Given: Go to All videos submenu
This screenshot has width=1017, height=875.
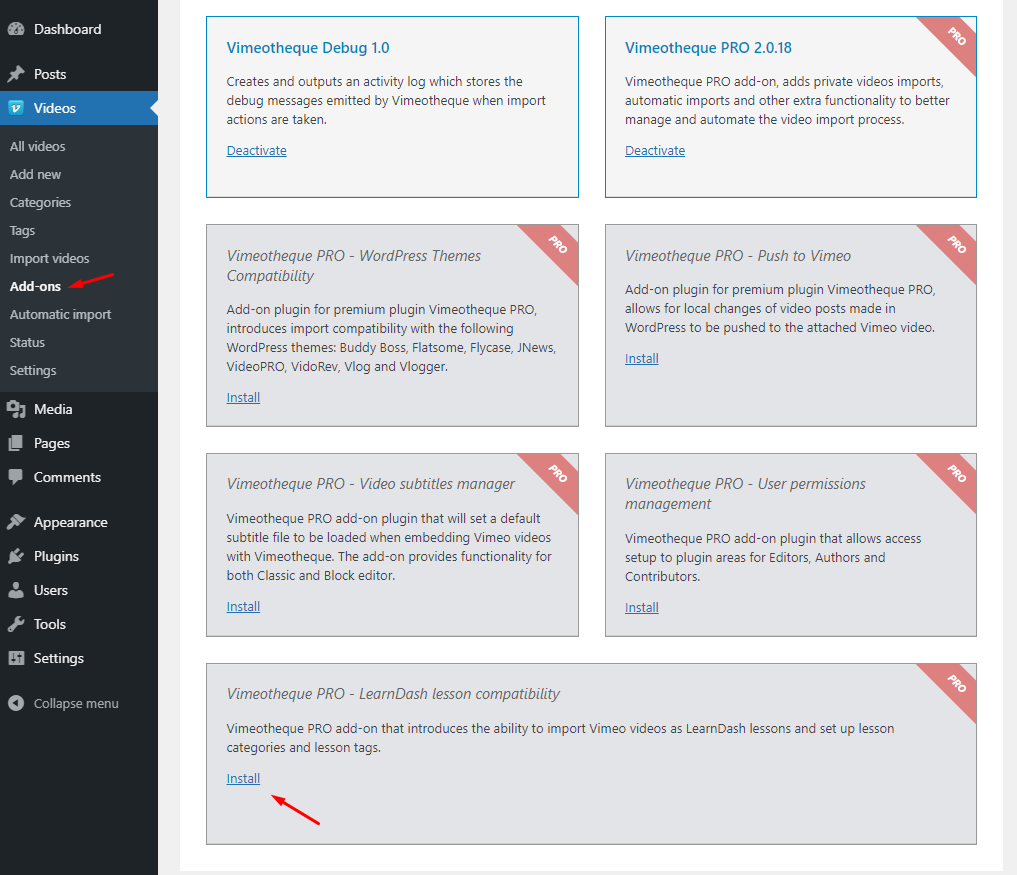Looking at the screenshot, I should (x=38, y=146).
